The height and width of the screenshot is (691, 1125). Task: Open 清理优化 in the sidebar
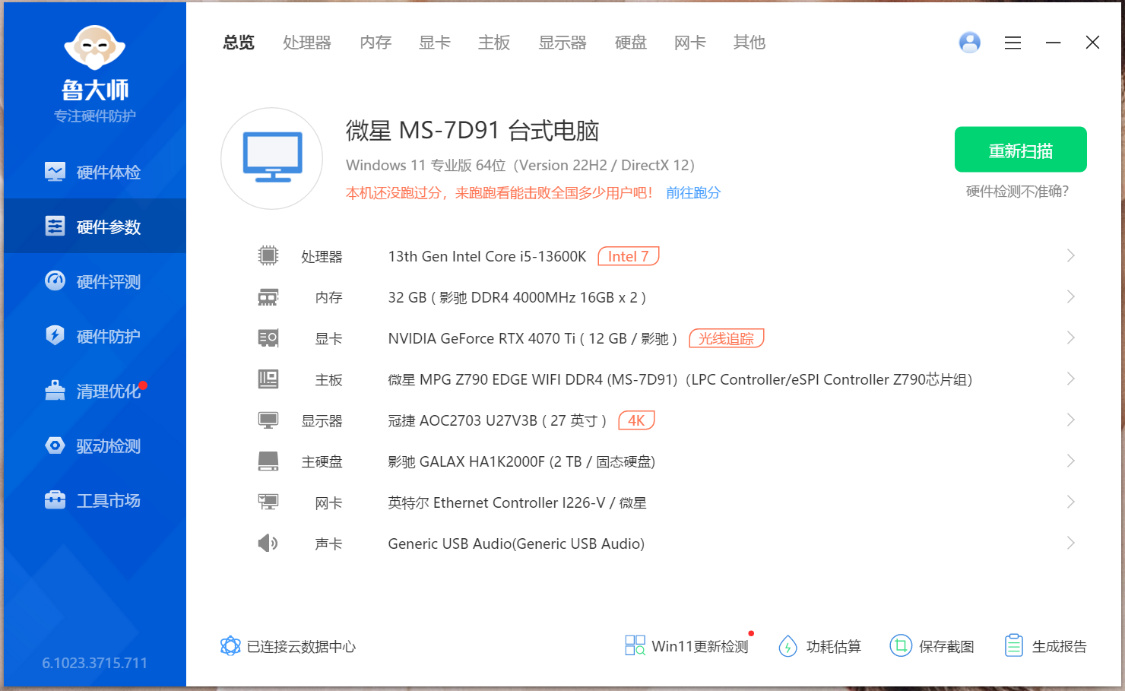95,391
